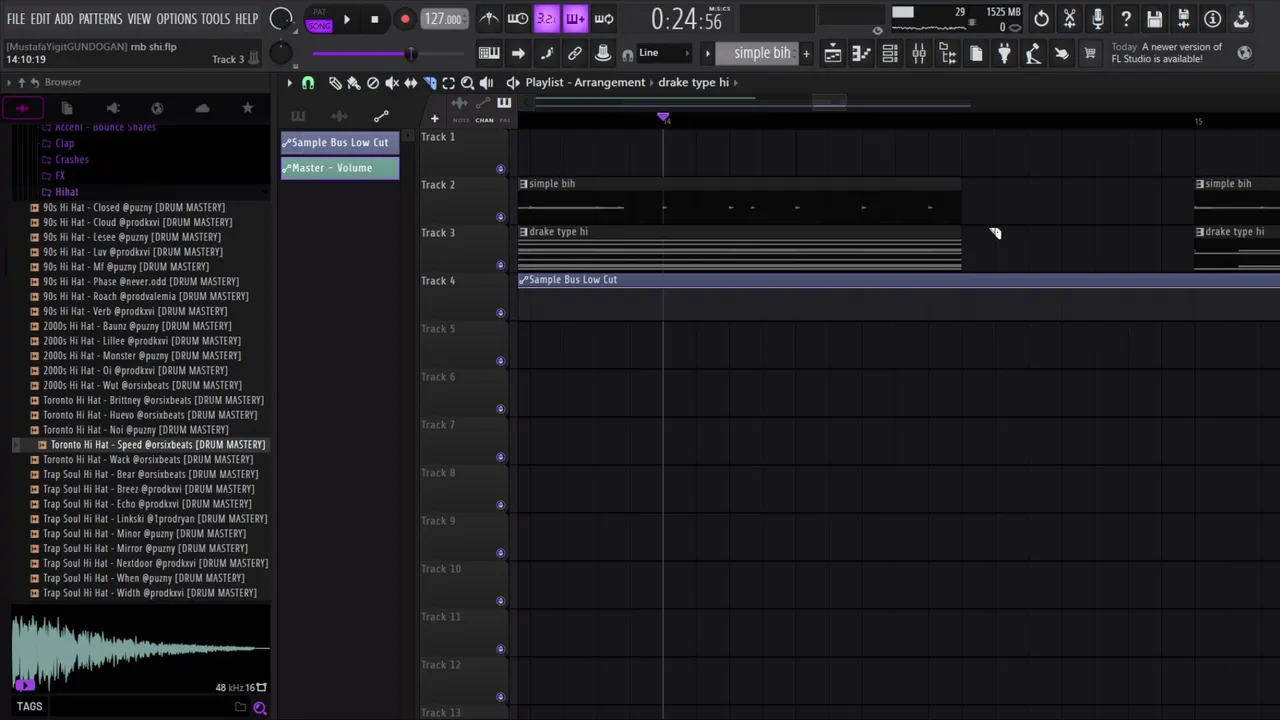The image size is (1280, 720).
Task: Open the OPTIONS menu
Action: pos(177,19)
